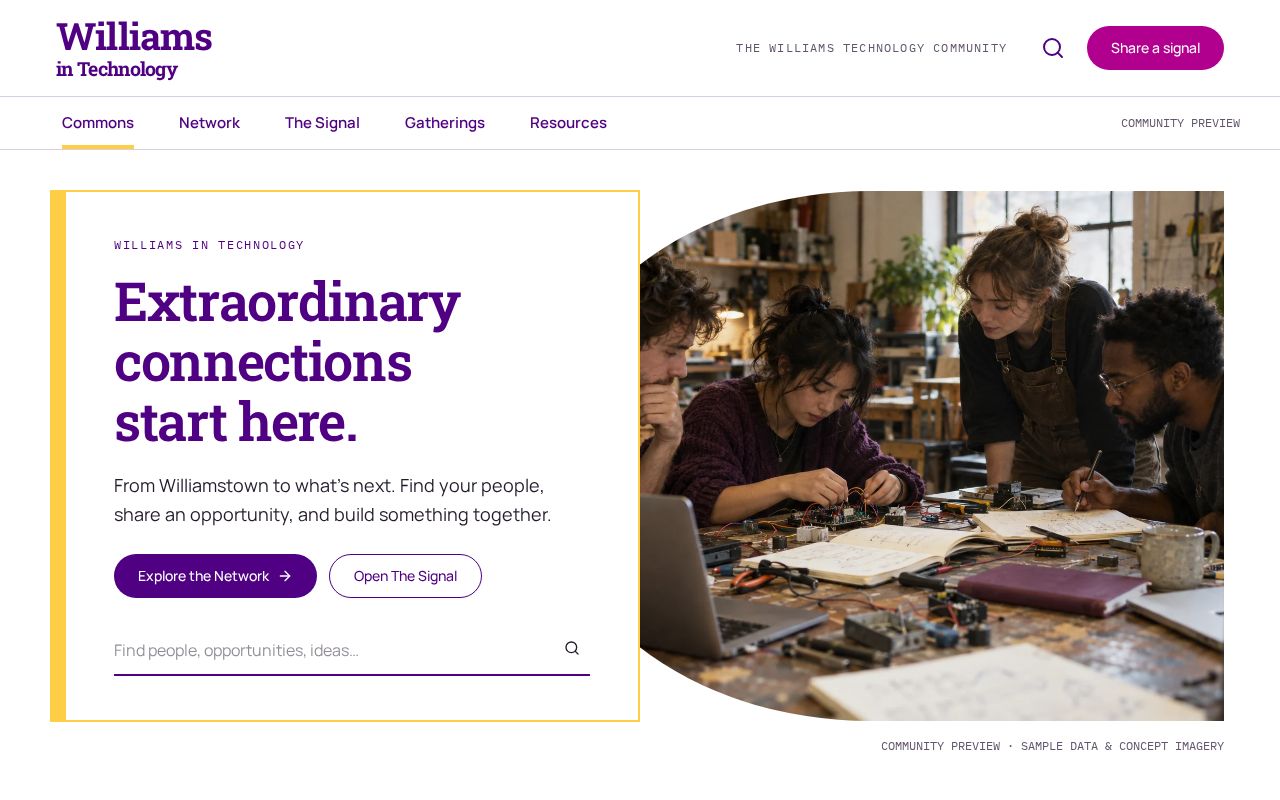Open the Williams in Technology logo
This screenshot has height=800, width=1280.
coord(134,48)
